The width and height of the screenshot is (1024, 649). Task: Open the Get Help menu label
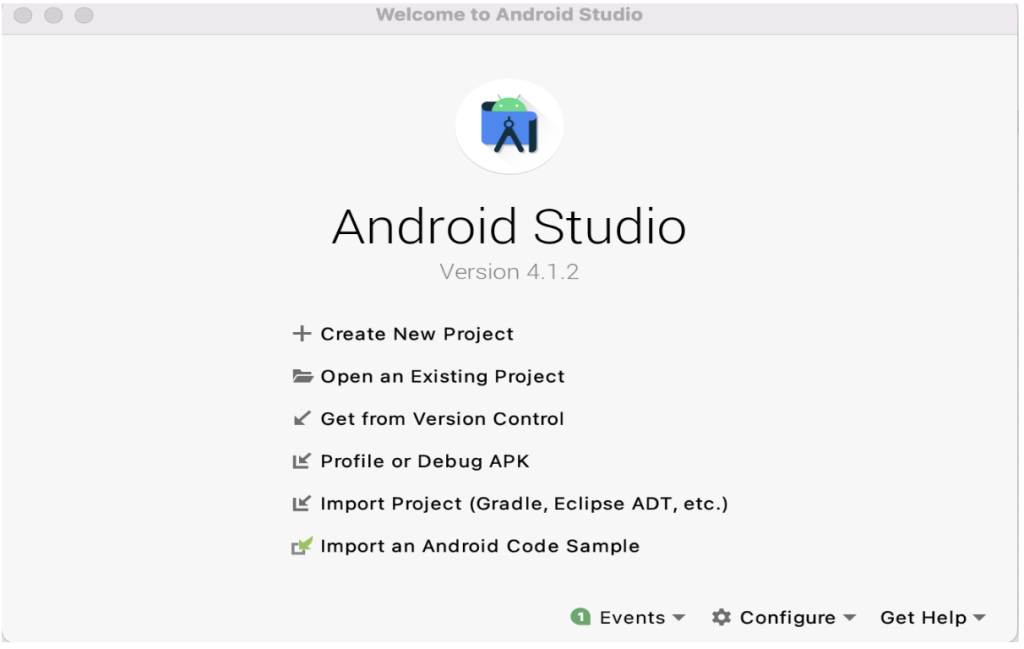click(x=923, y=618)
